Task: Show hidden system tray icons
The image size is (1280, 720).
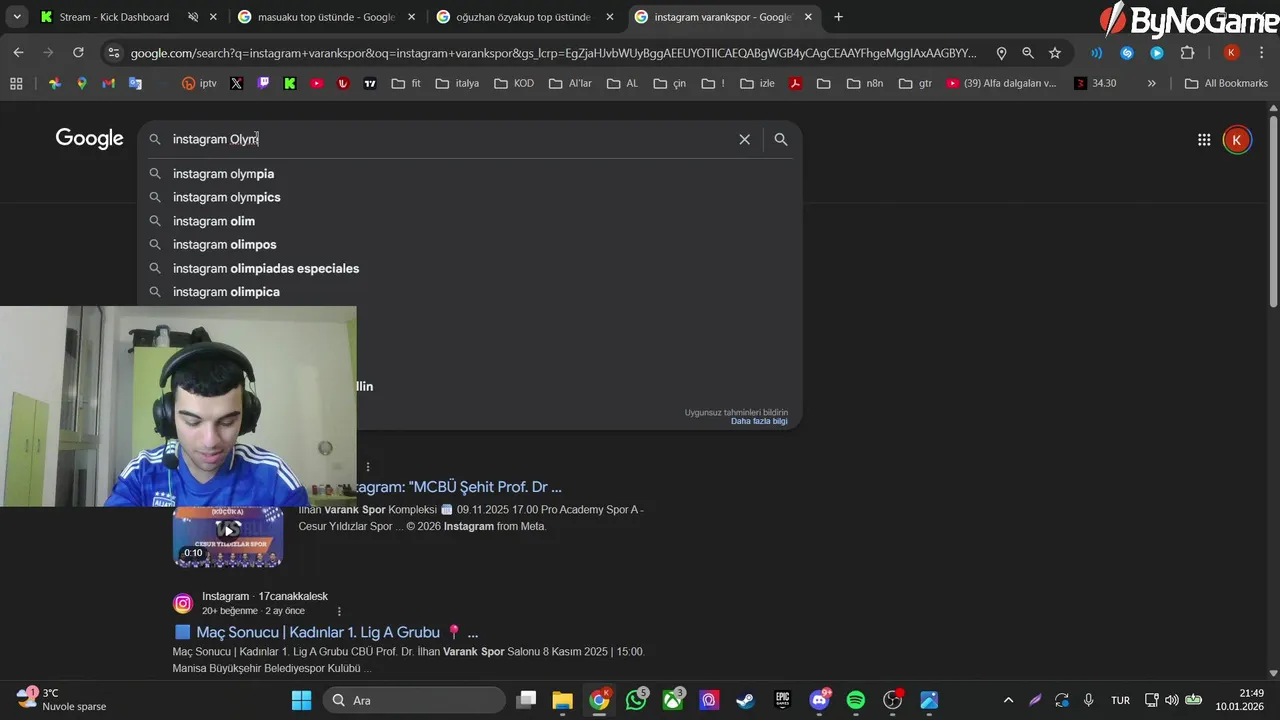Action: [1008, 700]
